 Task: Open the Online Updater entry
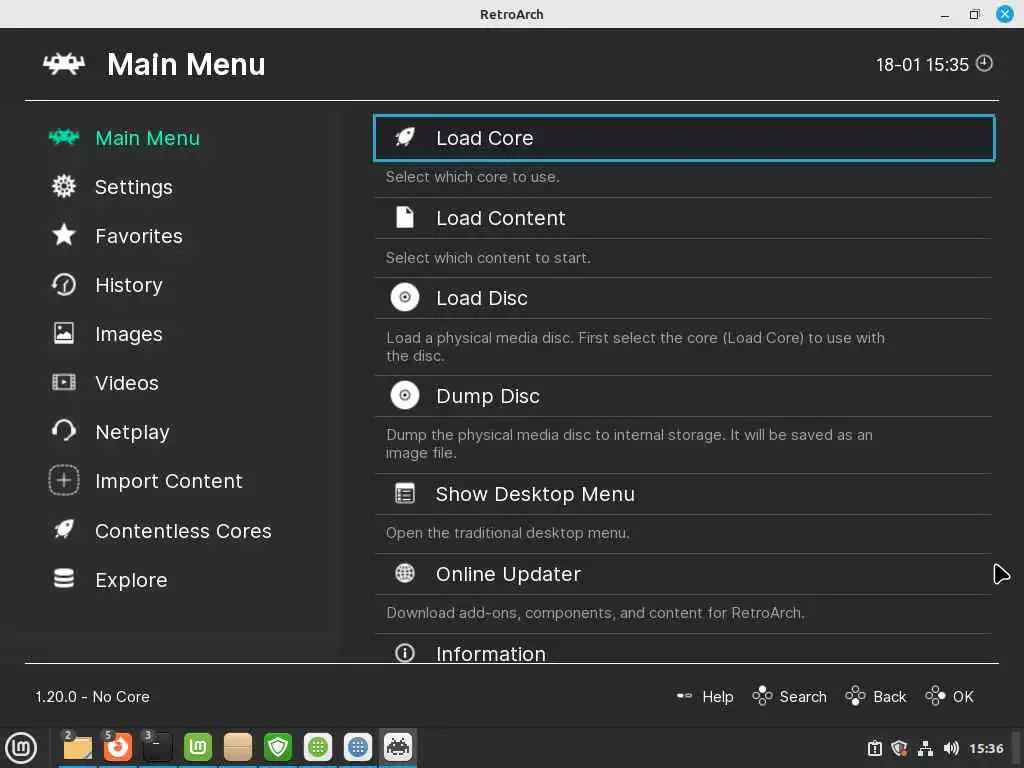click(x=684, y=574)
